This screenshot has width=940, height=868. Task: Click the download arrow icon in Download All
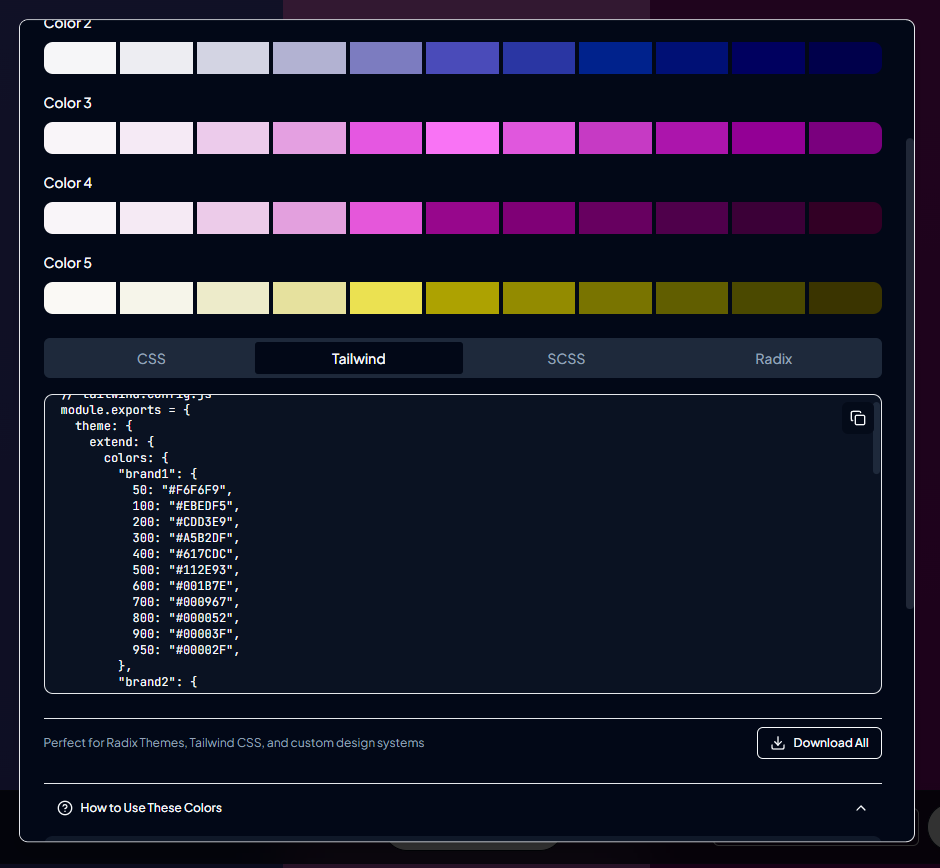[778, 743]
